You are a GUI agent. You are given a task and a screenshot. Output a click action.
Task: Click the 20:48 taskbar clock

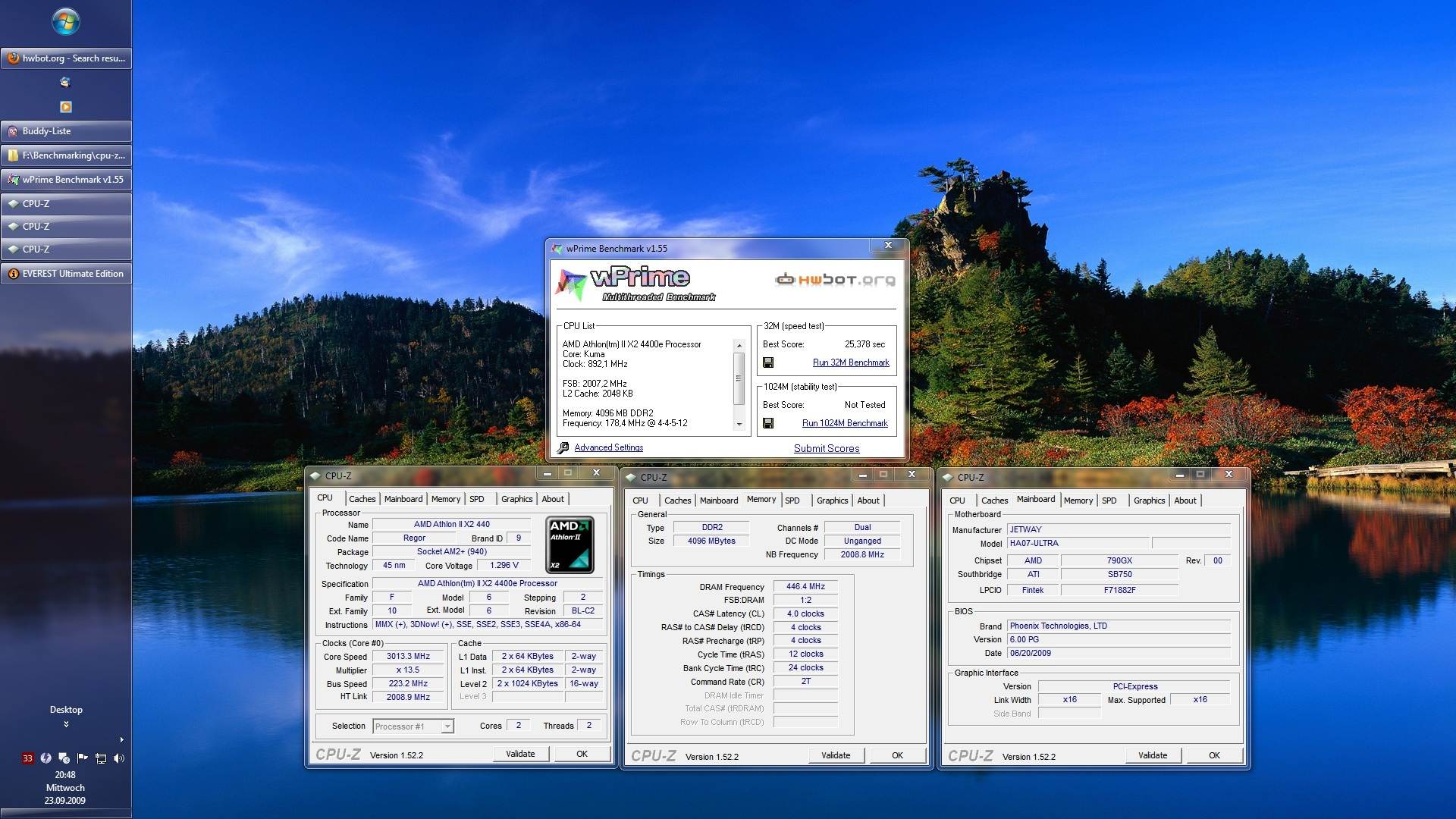[65, 775]
